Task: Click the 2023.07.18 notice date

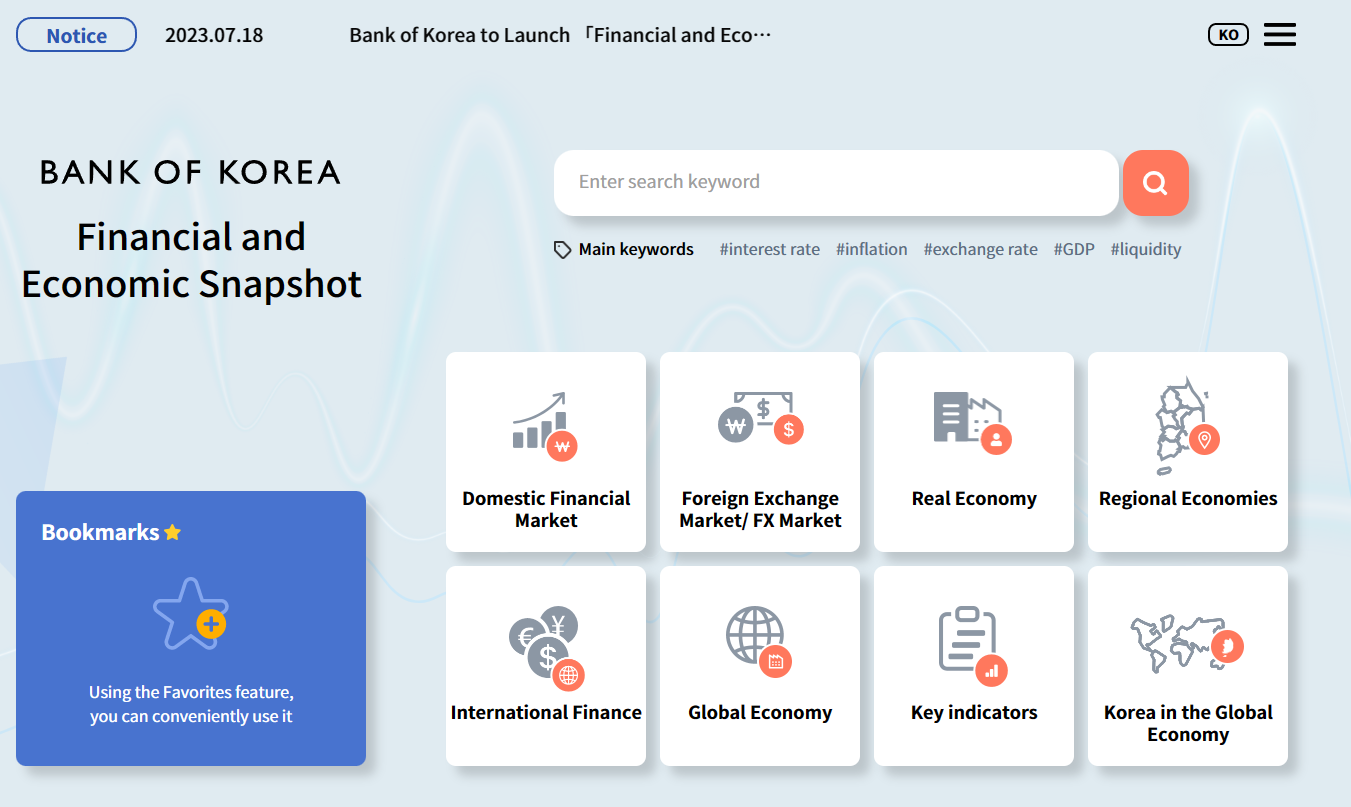Action: (214, 35)
